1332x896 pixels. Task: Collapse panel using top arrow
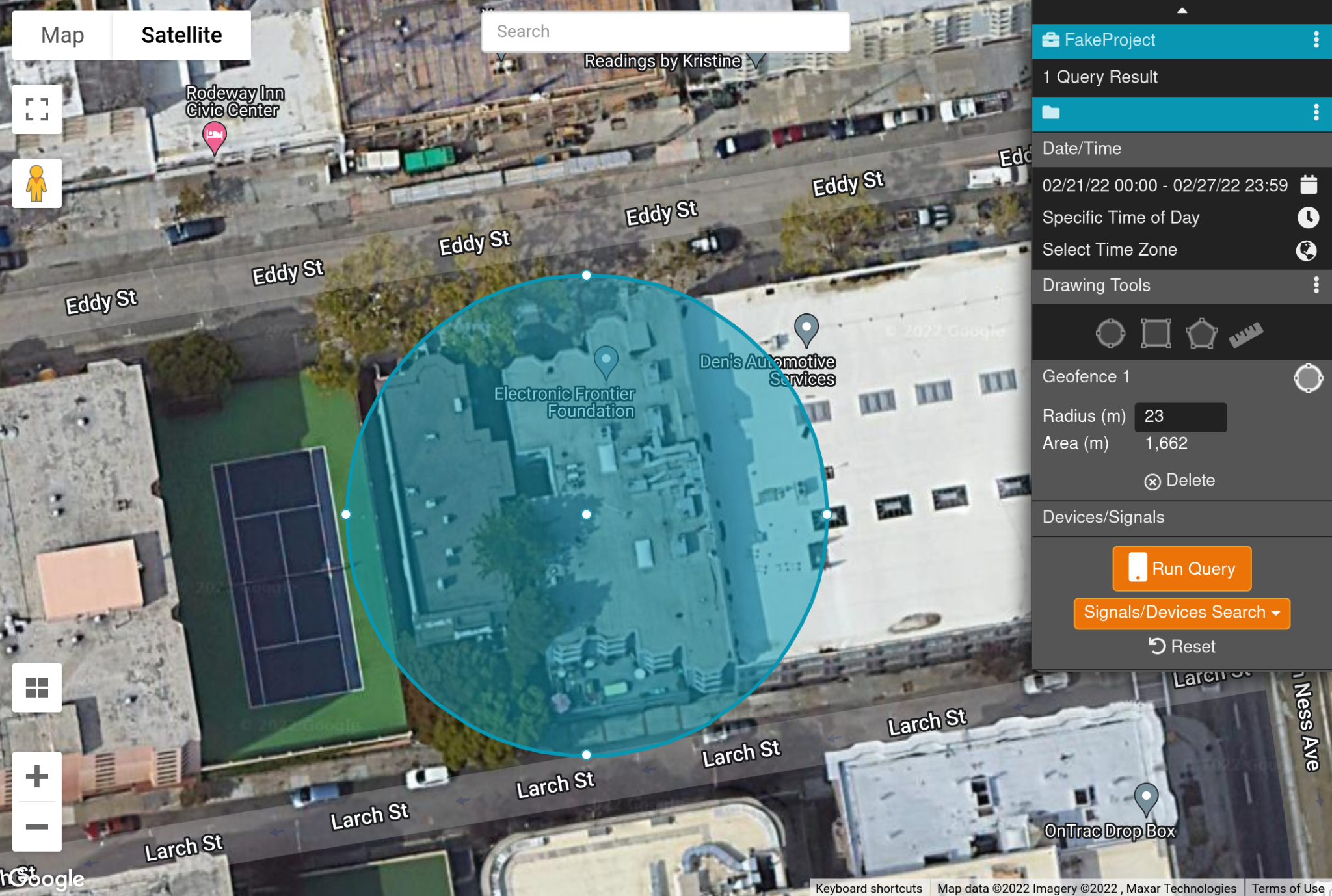[x=1182, y=10]
